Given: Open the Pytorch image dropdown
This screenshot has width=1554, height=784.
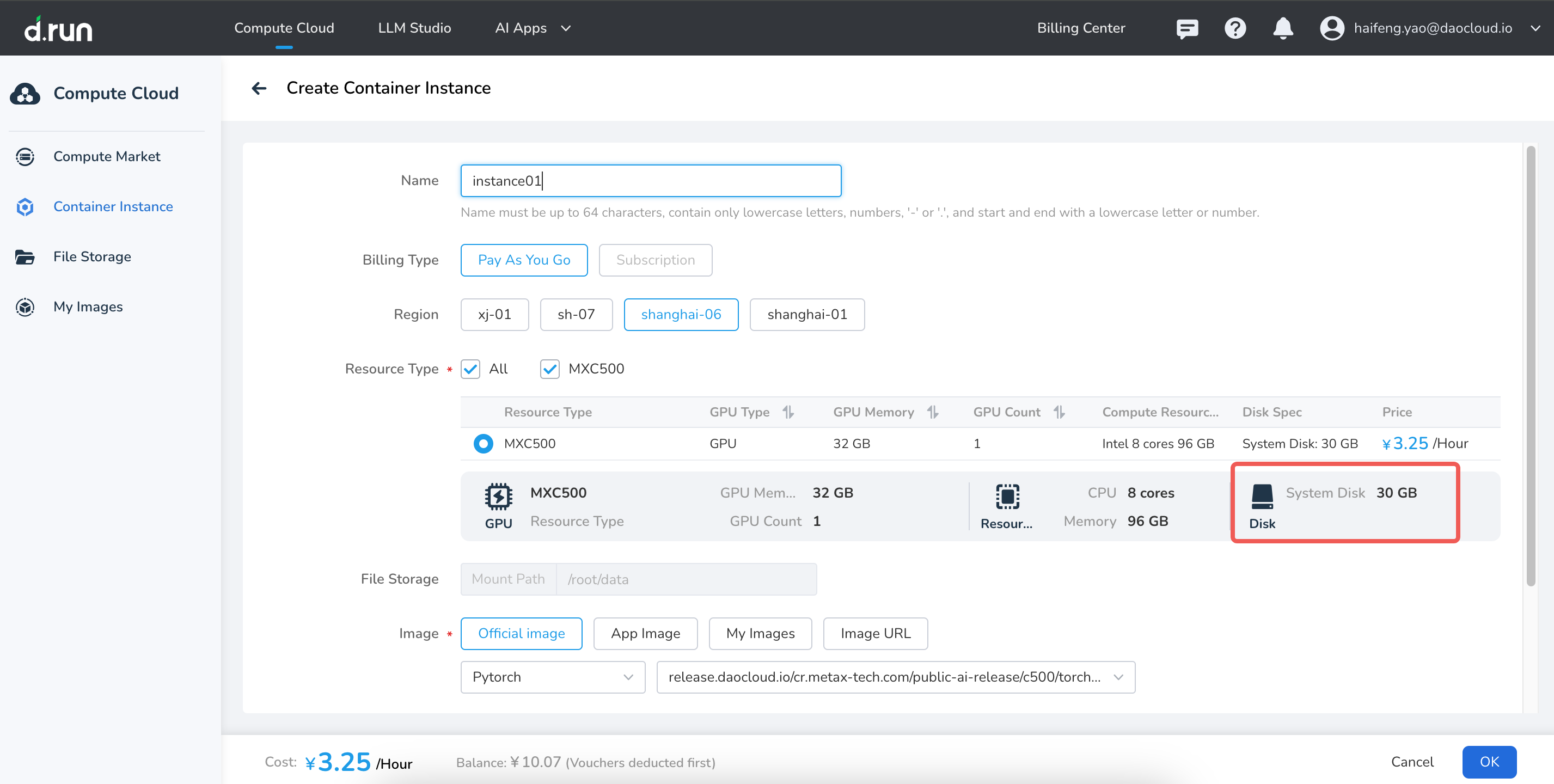Looking at the screenshot, I should click(553, 677).
